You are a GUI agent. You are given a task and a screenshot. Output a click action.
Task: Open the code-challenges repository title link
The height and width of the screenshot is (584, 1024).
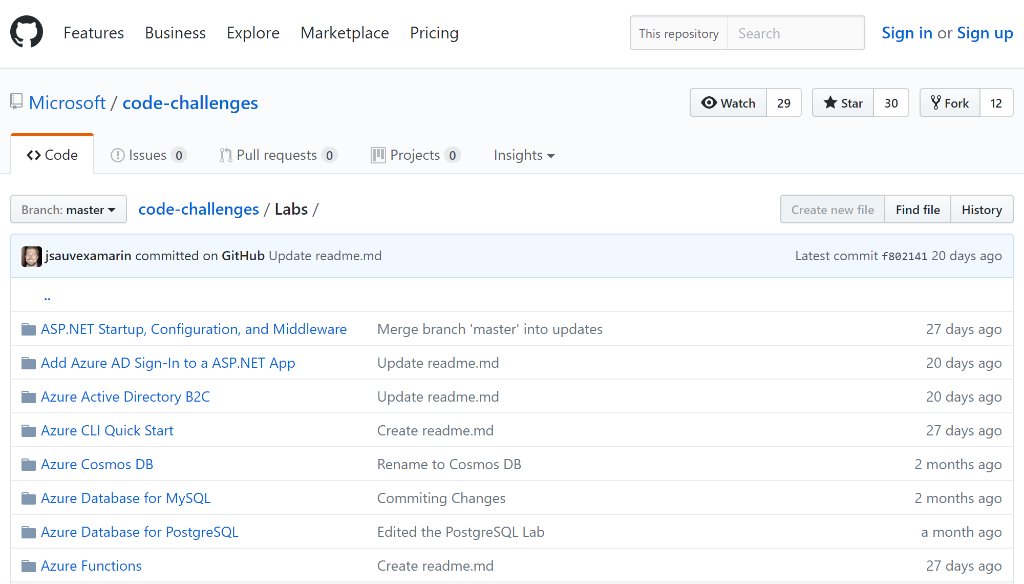click(x=190, y=103)
